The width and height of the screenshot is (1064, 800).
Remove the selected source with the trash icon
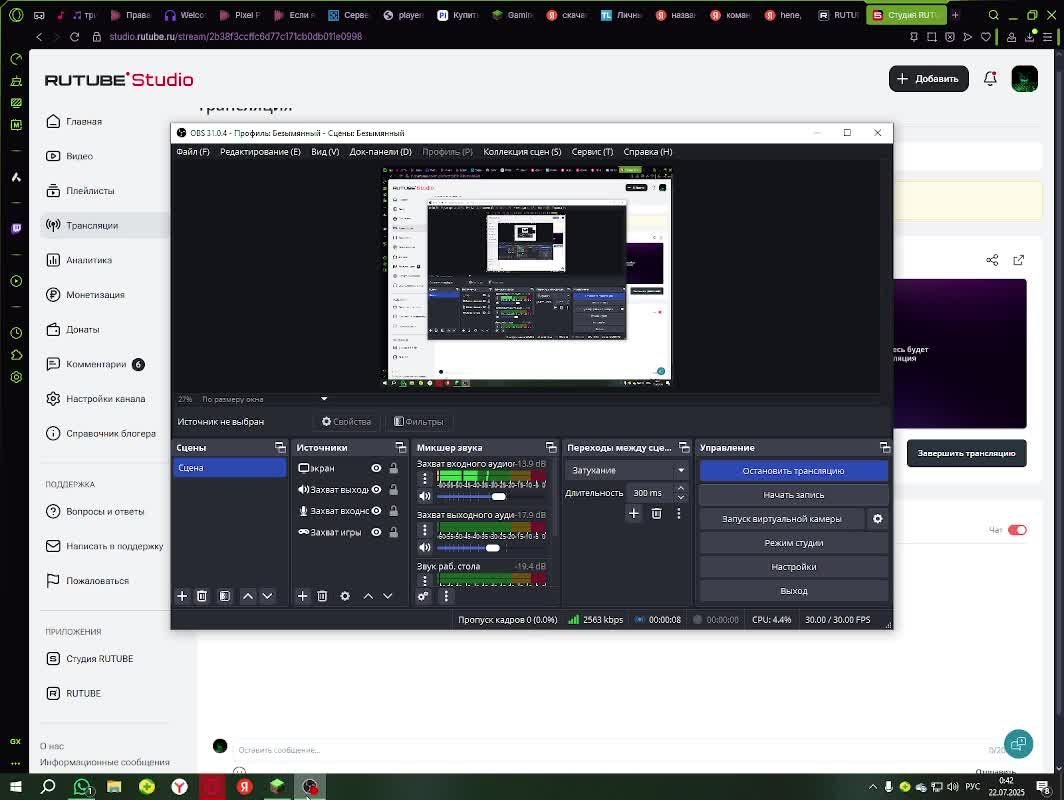pos(322,596)
